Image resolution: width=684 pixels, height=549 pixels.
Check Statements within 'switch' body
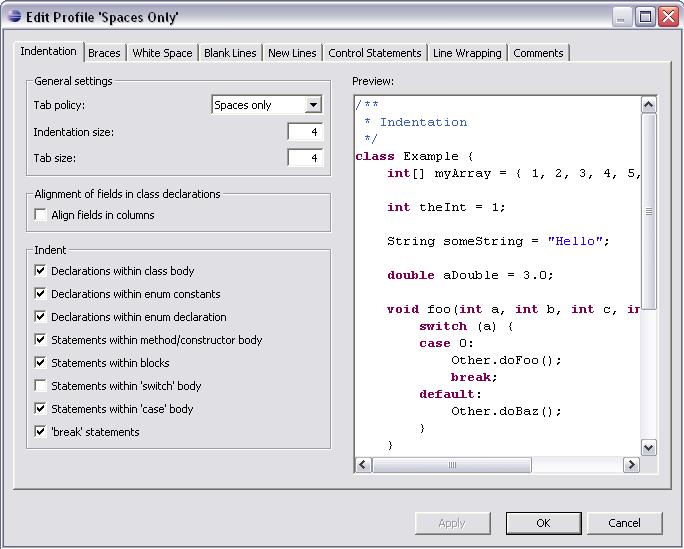[41, 386]
